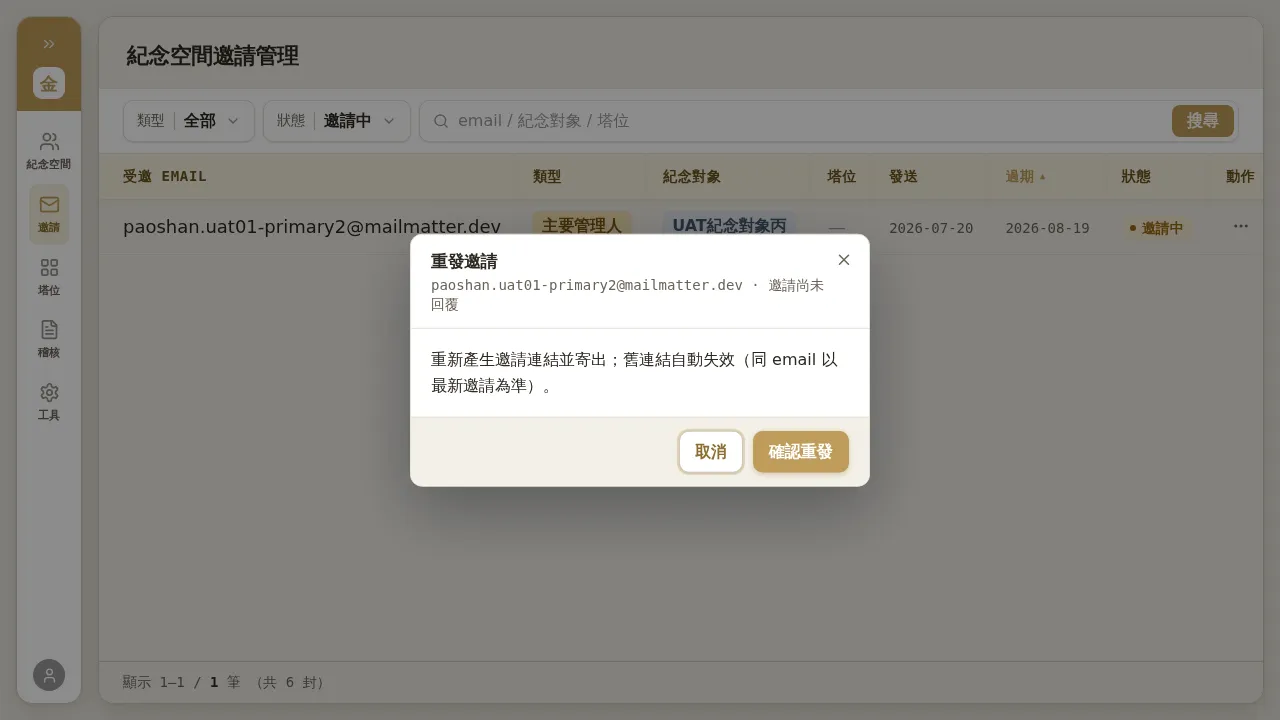Click the 受邀 EMAIL column header
Screen dimensions: 1280x720
(x=165, y=176)
